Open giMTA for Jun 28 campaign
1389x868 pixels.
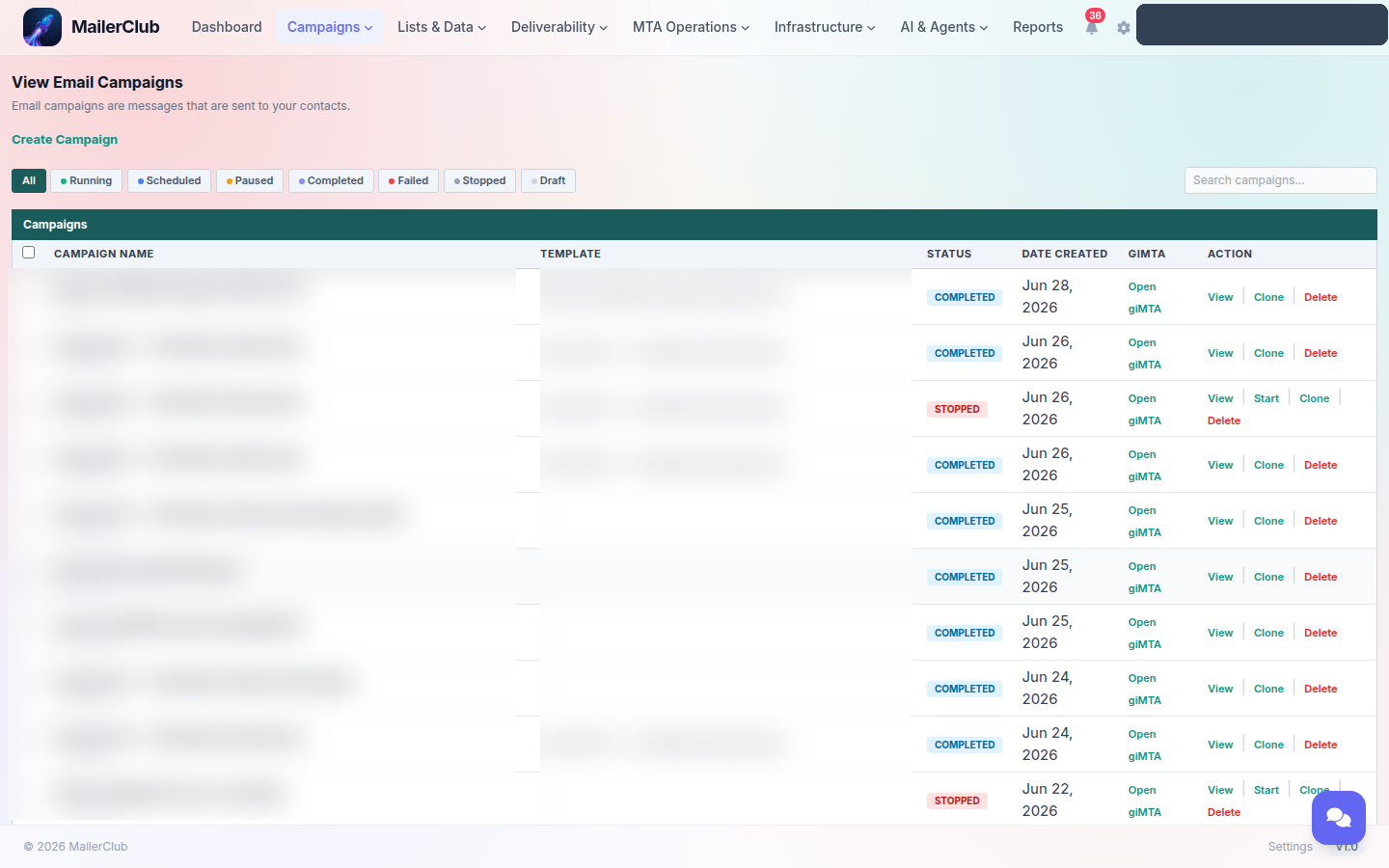click(x=1144, y=297)
